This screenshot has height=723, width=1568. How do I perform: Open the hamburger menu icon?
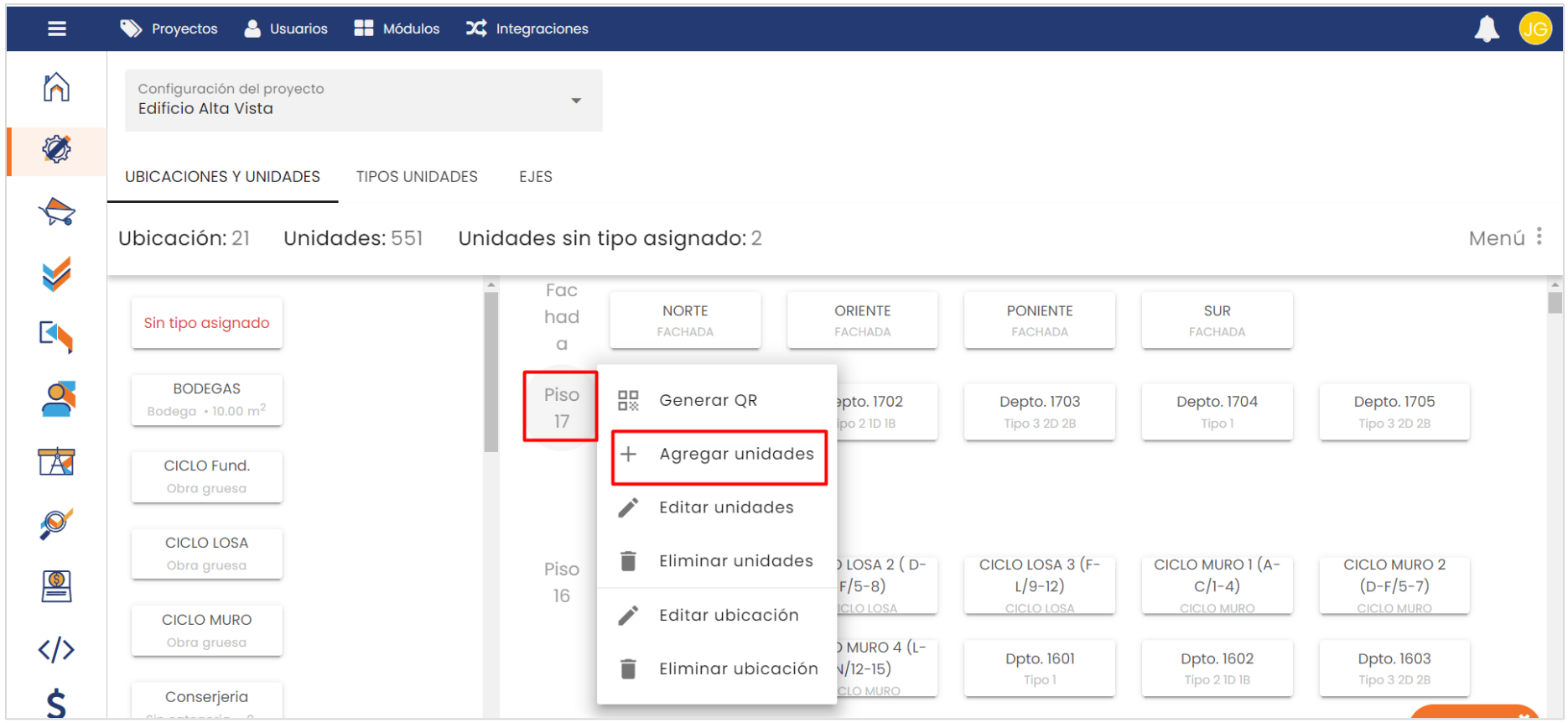pyautogui.click(x=57, y=29)
